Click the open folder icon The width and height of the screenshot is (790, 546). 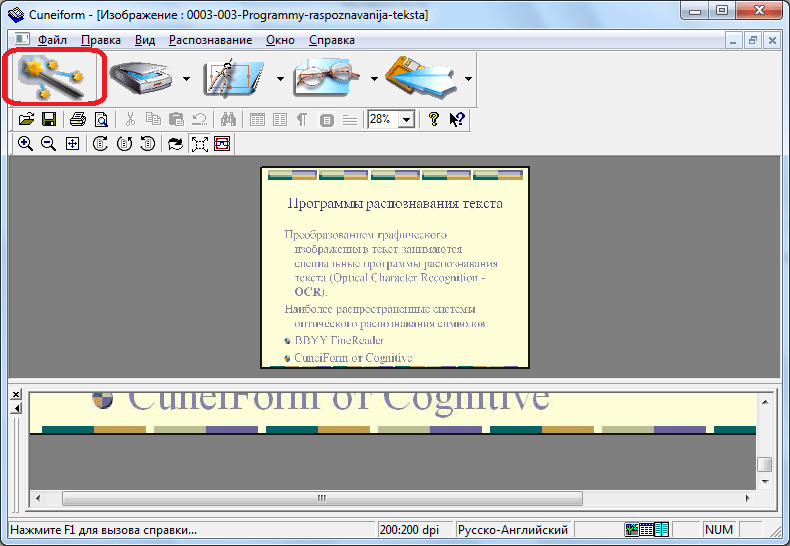(26, 119)
